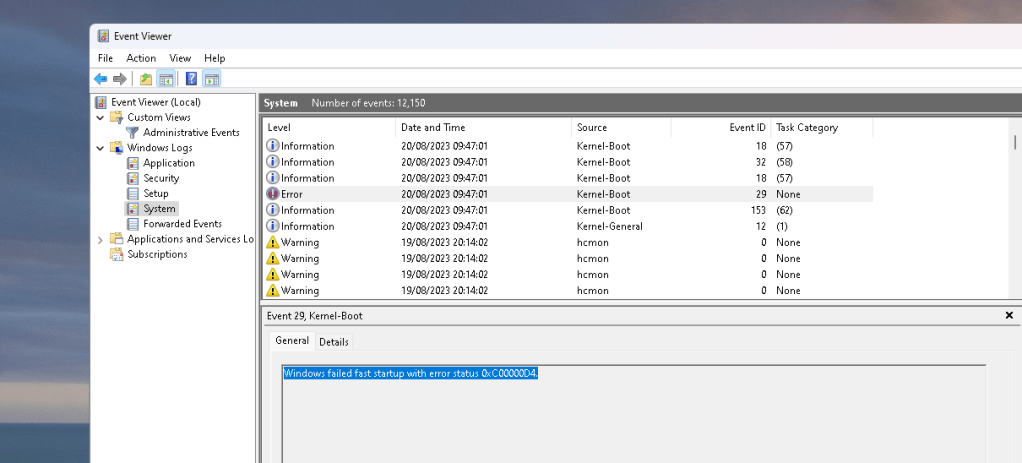Screen dimensions: 1022x463
Task: Click the Kernel-General row task category (1)
Action: click(782, 226)
